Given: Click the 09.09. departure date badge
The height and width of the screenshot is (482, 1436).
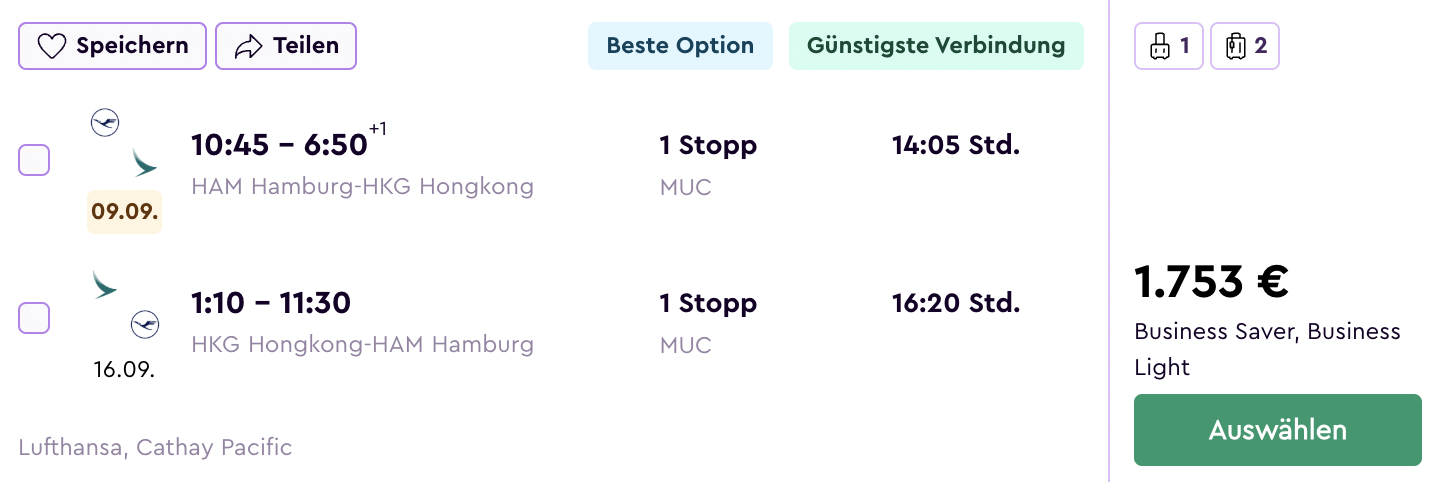Looking at the screenshot, I should click(x=125, y=212).
